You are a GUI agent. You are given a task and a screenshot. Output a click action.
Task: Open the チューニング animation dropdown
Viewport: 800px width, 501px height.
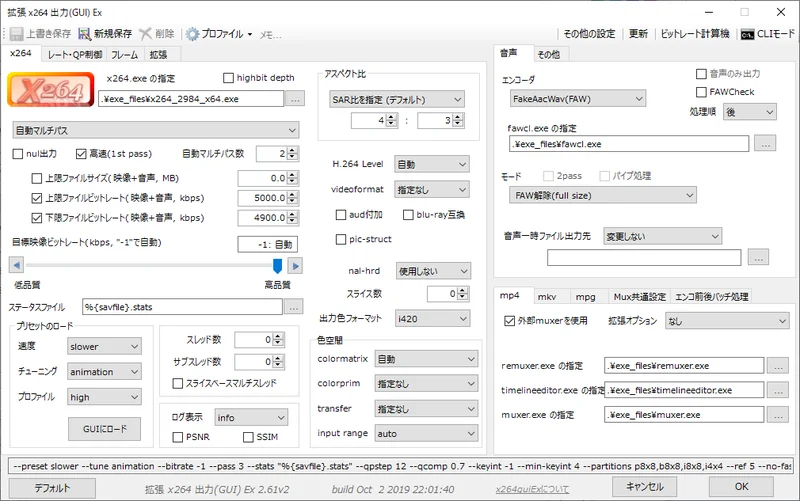pyautogui.click(x=104, y=370)
